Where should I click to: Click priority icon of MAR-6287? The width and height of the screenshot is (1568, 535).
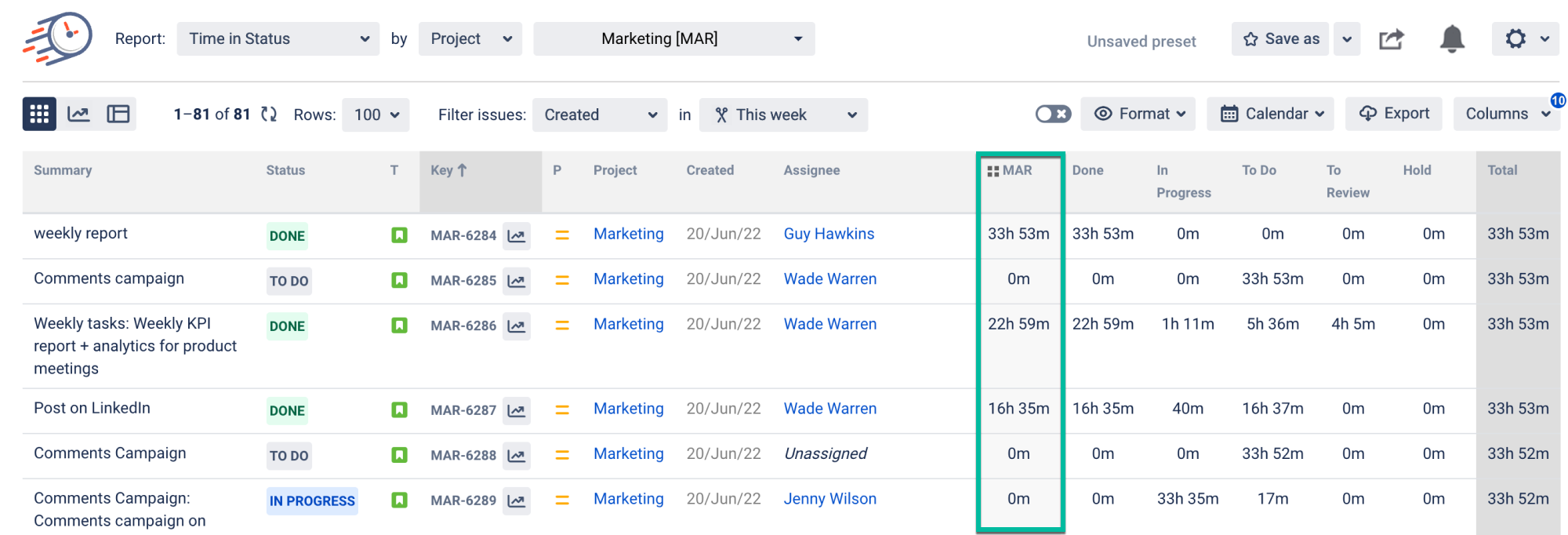click(562, 409)
